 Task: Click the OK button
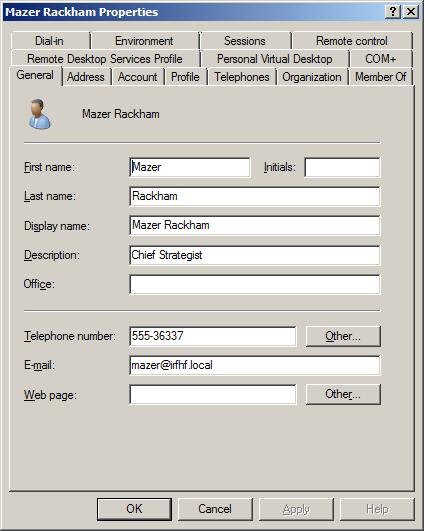click(x=134, y=509)
